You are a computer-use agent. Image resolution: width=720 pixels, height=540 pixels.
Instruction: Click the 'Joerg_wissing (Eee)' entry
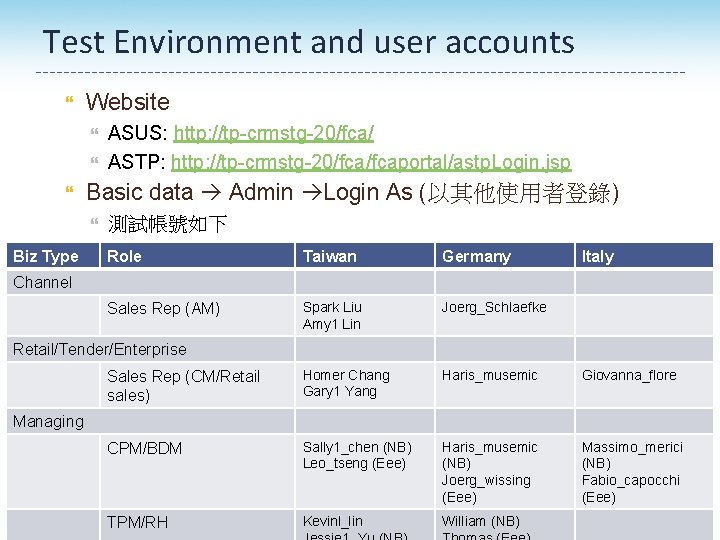(486, 489)
